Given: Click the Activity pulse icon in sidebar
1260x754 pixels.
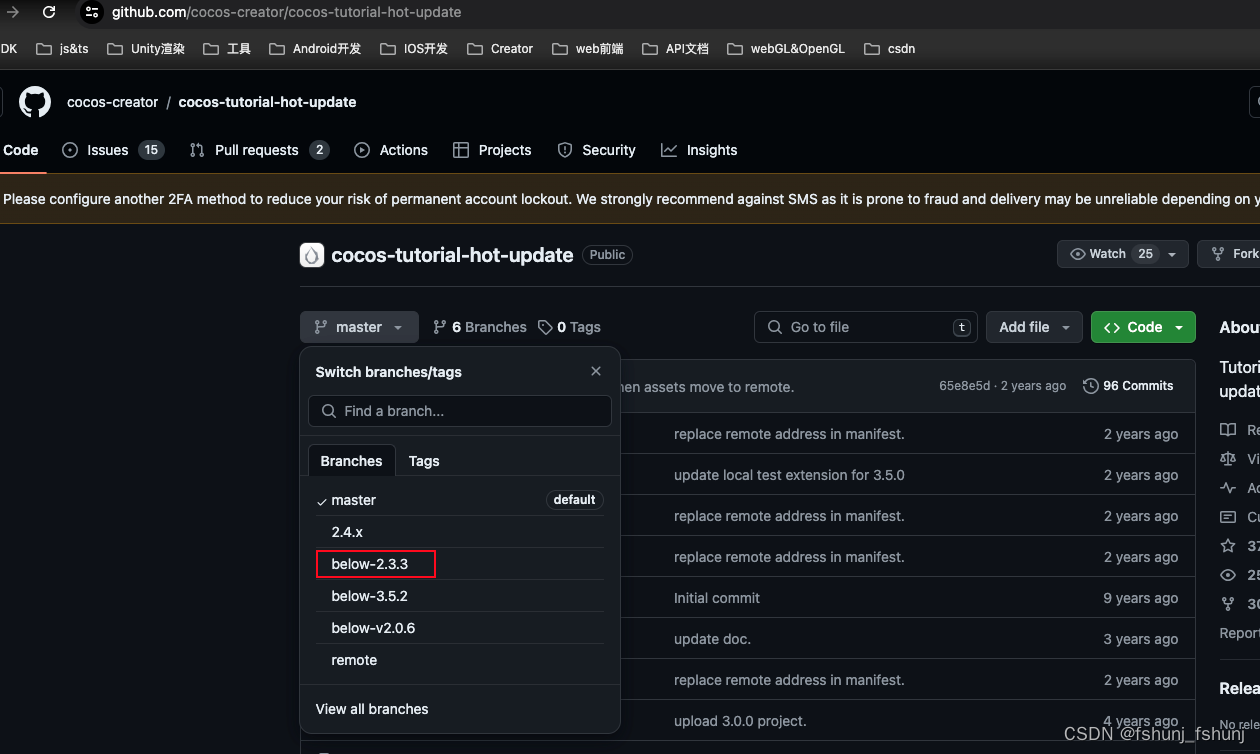Looking at the screenshot, I should (x=1228, y=488).
